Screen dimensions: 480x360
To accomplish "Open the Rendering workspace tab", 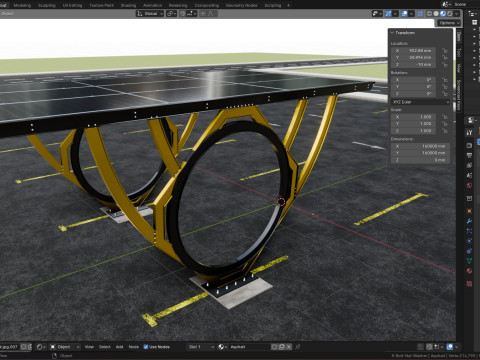I will click(x=178, y=5).
